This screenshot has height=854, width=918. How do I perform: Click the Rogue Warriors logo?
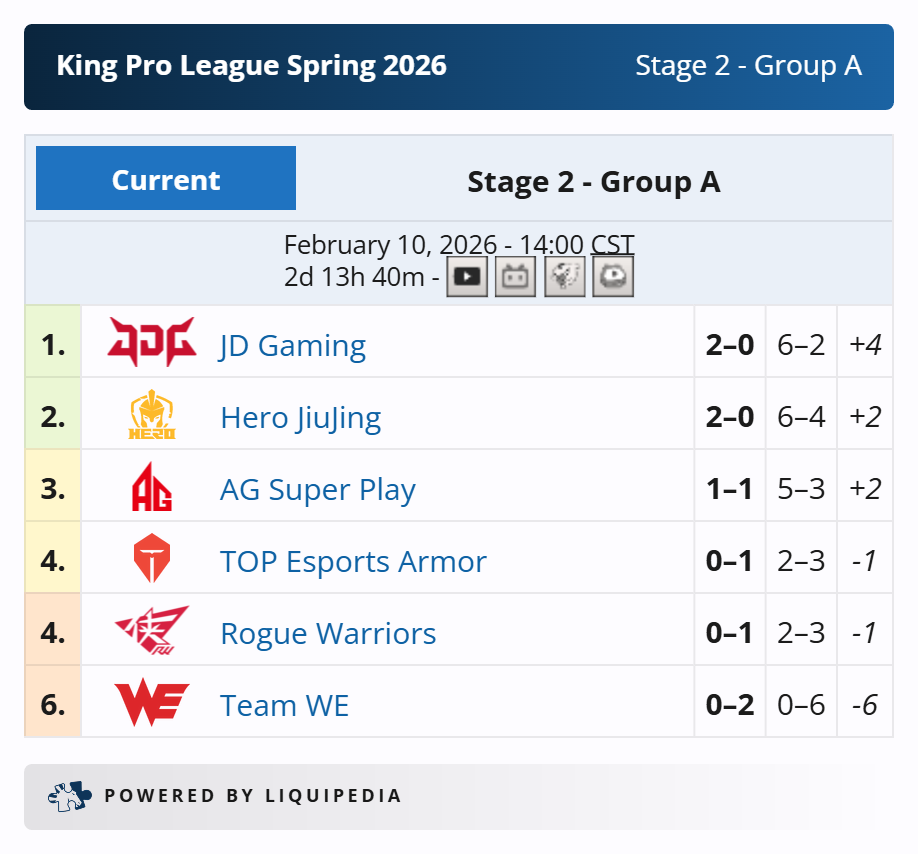coord(152,630)
